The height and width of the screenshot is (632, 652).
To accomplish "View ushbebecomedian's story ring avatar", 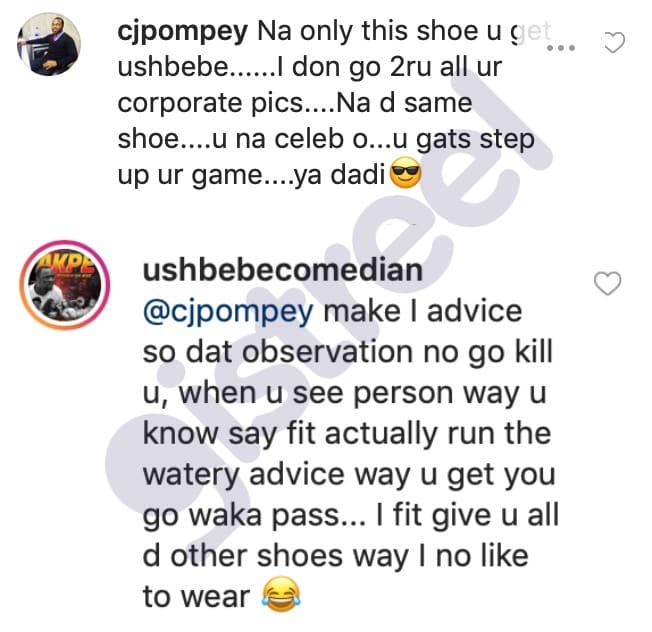I will click(64, 285).
